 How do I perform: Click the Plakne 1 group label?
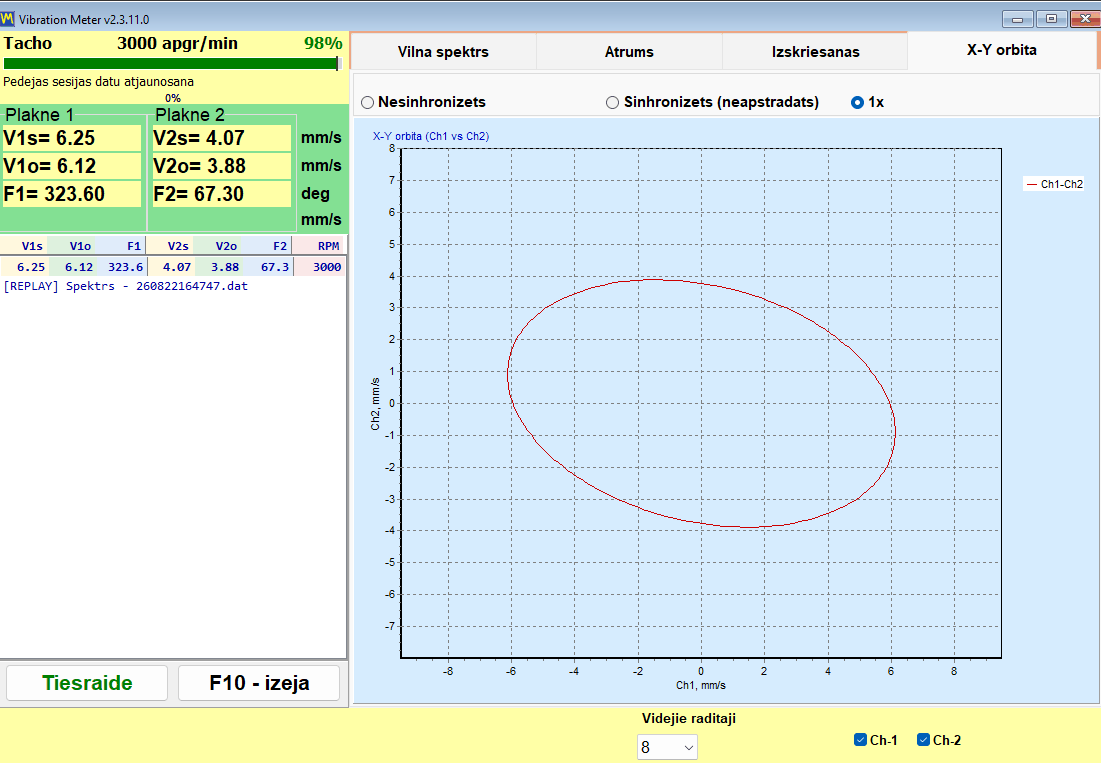pyautogui.click(x=39, y=114)
